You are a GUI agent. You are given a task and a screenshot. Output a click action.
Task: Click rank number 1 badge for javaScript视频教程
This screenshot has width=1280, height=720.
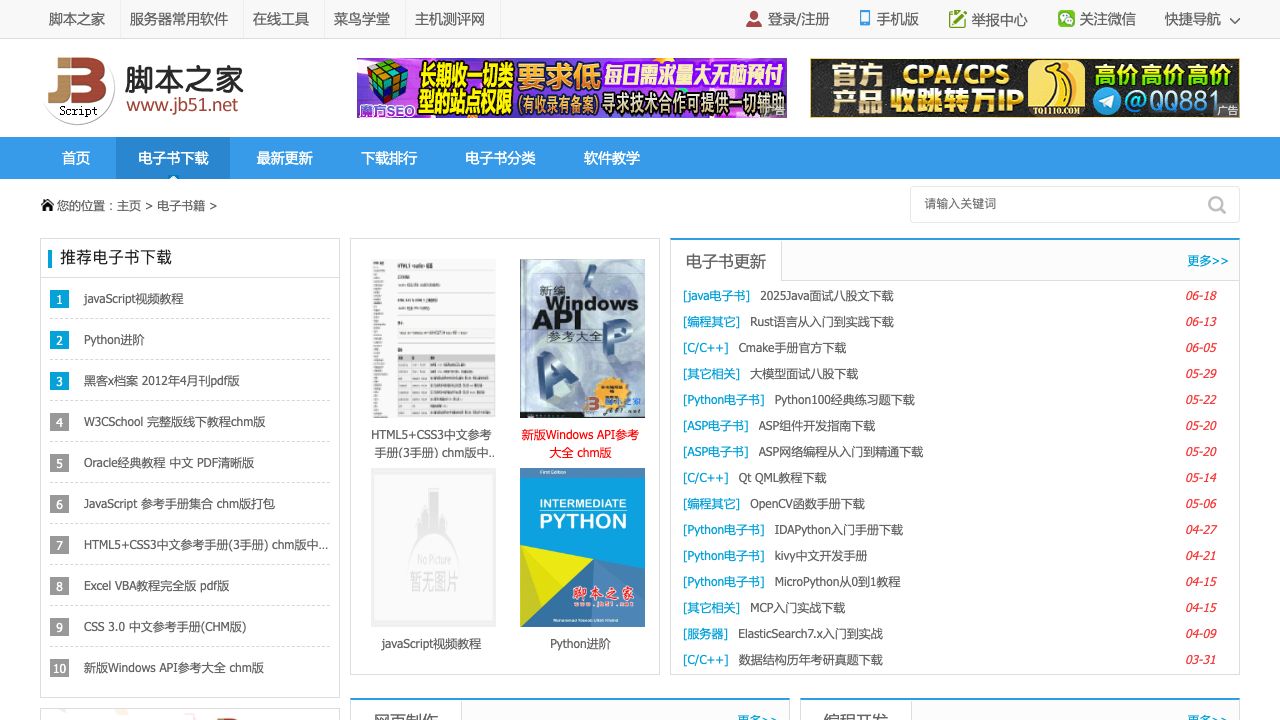pyautogui.click(x=60, y=299)
